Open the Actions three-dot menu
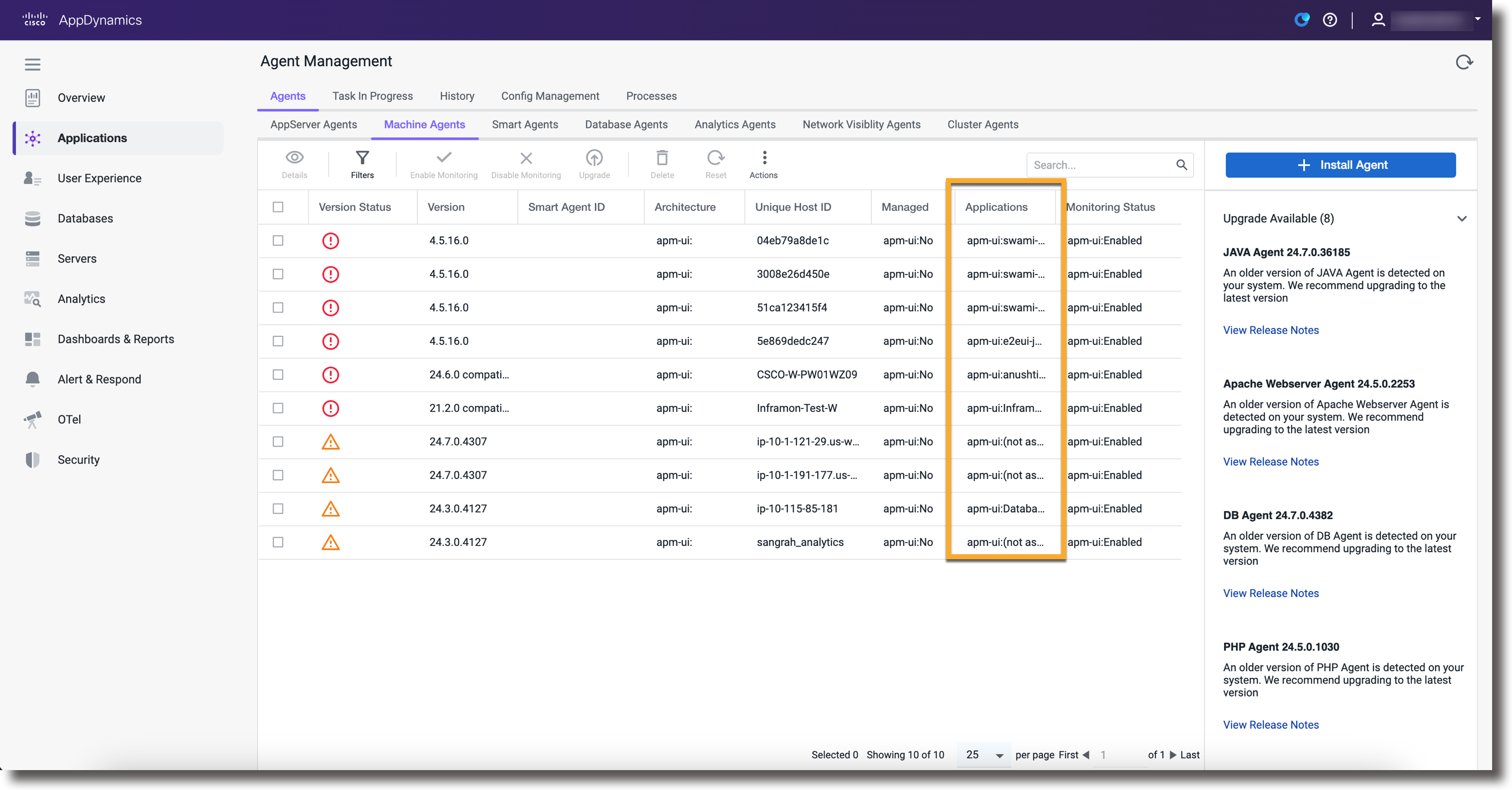The image size is (1512, 790). click(x=763, y=157)
